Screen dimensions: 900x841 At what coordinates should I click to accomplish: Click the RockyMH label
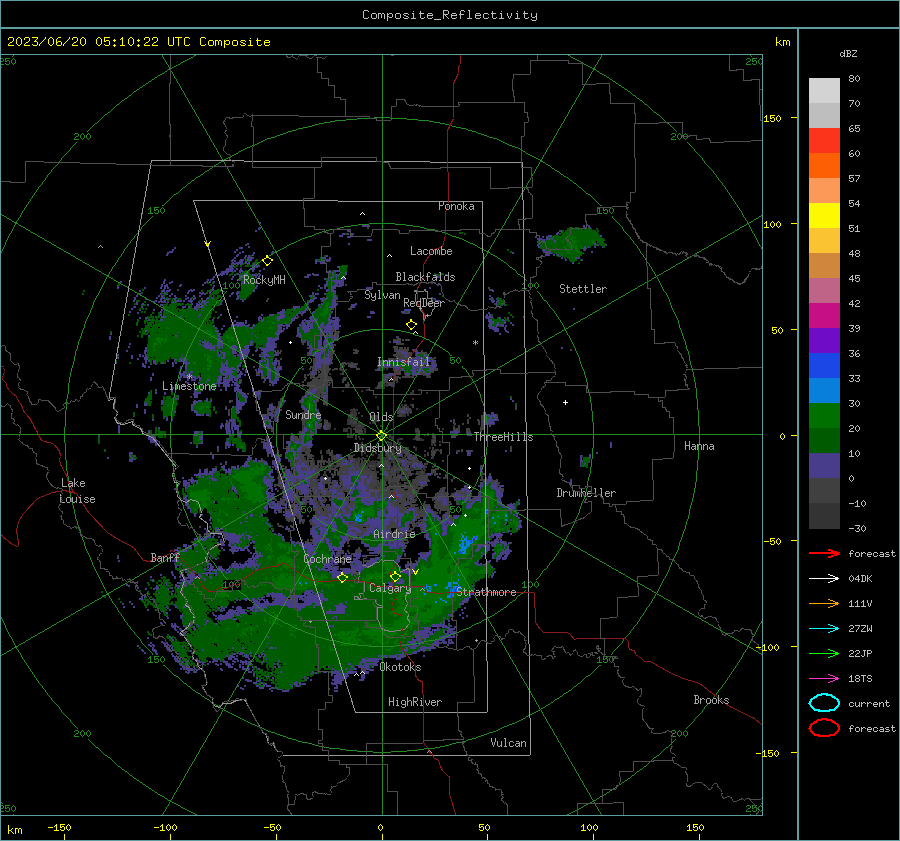(264, 280)
